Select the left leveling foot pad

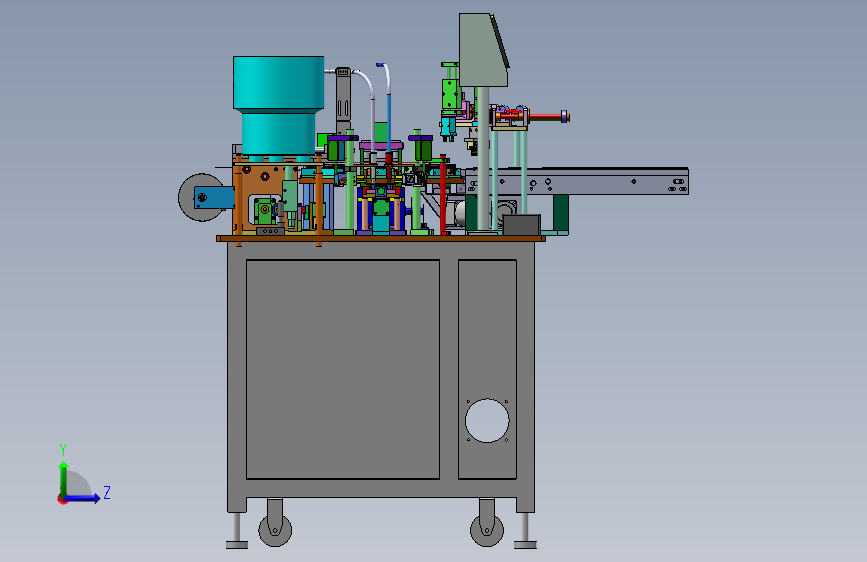237,545
